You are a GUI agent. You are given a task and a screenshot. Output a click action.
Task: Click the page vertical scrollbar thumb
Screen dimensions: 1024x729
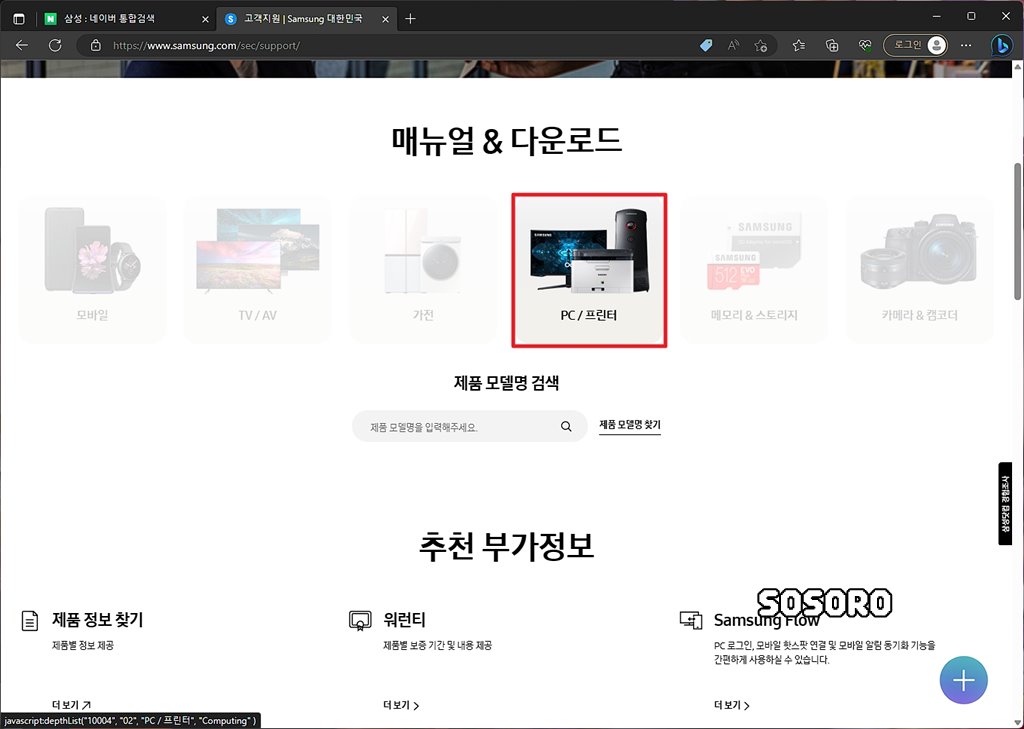tap(1017, 231)
